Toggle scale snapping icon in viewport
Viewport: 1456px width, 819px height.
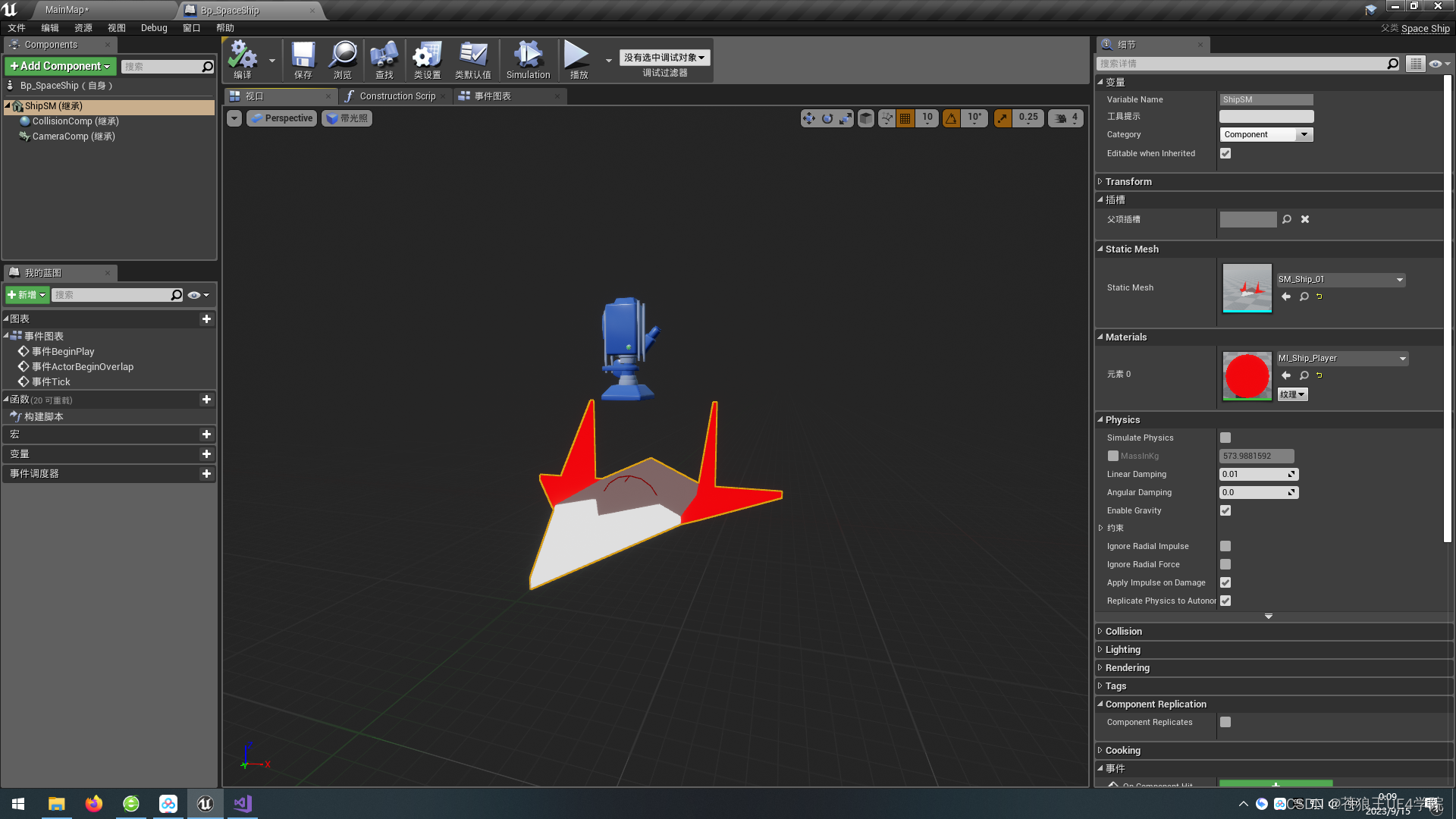(x=1003, y=118)
